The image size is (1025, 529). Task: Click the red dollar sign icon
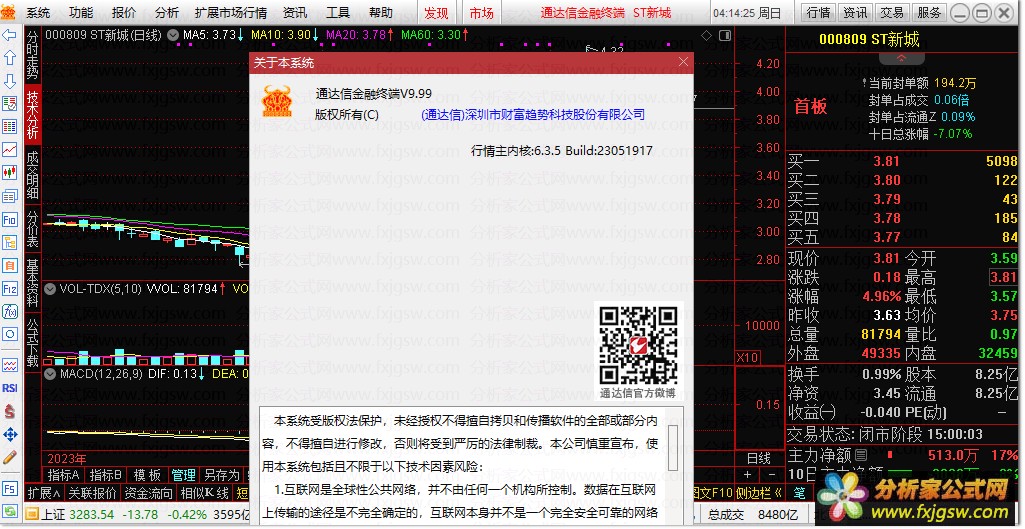pos(10,411)
